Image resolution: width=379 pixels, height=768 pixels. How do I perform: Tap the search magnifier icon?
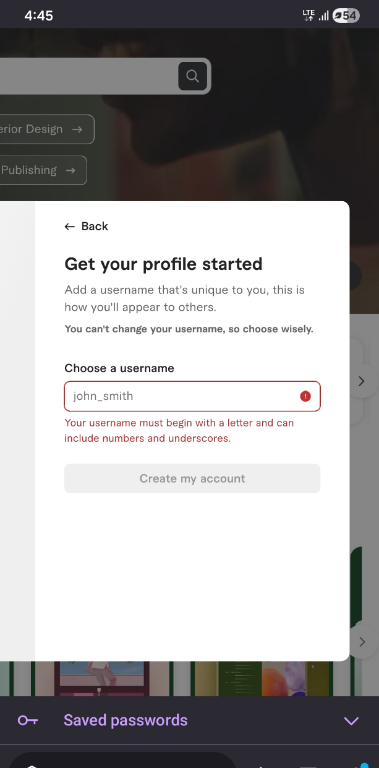coord(192,76)
